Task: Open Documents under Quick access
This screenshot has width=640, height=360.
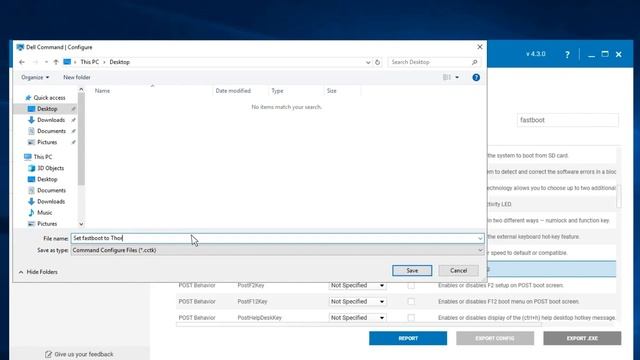Action: pyautogui.click(x=51, y=131)
